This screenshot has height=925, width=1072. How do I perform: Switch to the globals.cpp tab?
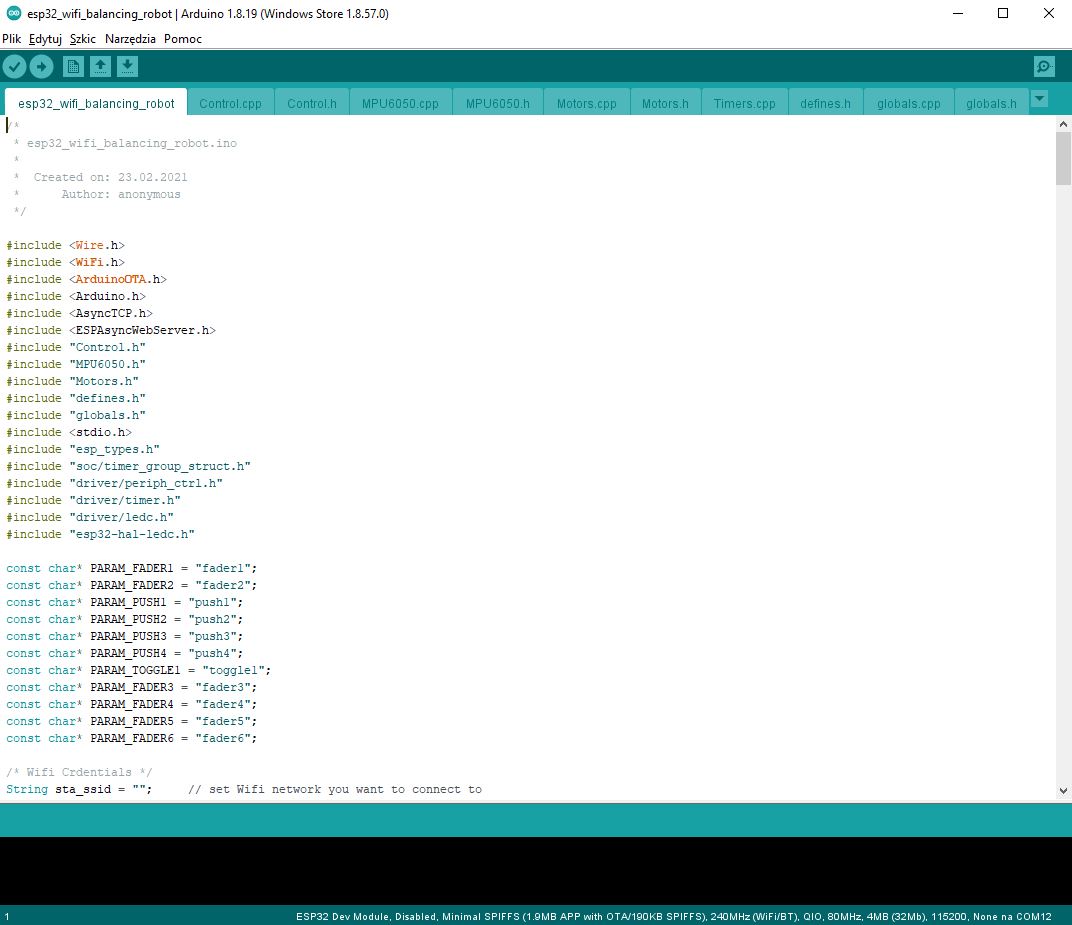(909, 103)
